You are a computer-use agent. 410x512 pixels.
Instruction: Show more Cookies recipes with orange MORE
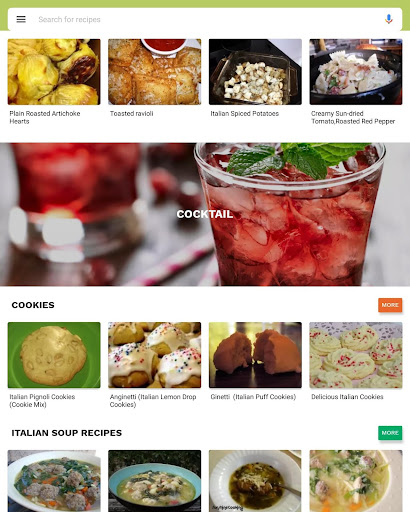coord(390,305)
